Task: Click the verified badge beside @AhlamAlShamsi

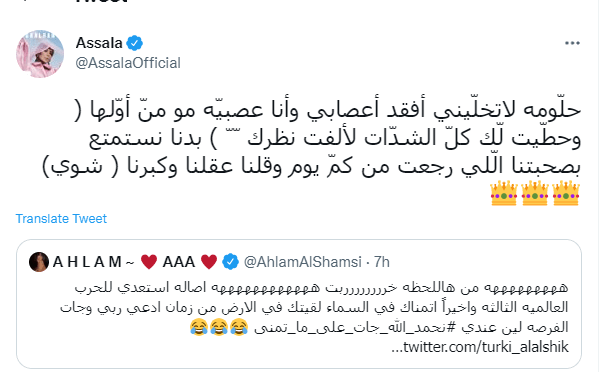Action: (x=230, y=262)
